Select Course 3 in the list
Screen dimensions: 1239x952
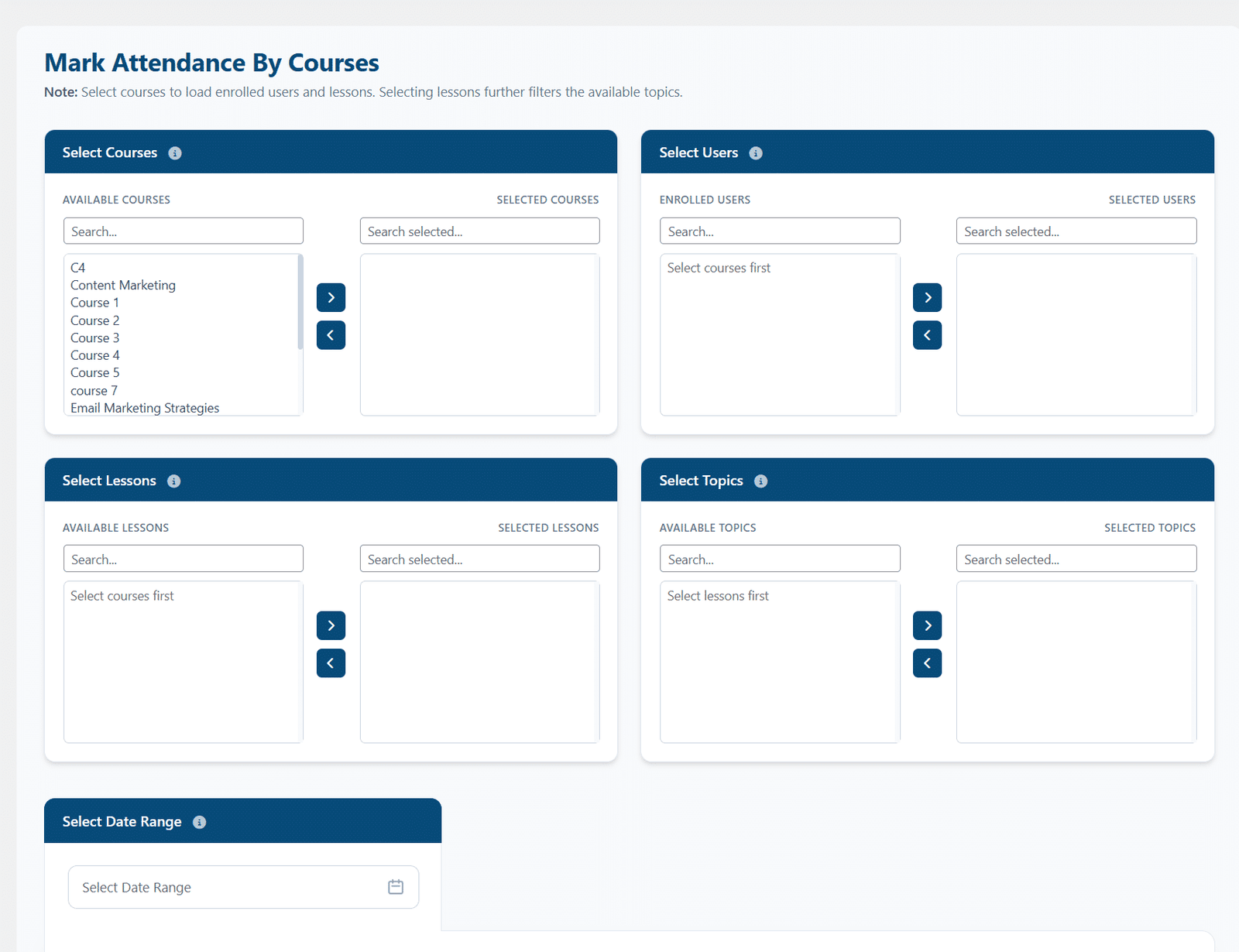pos(94,338)
